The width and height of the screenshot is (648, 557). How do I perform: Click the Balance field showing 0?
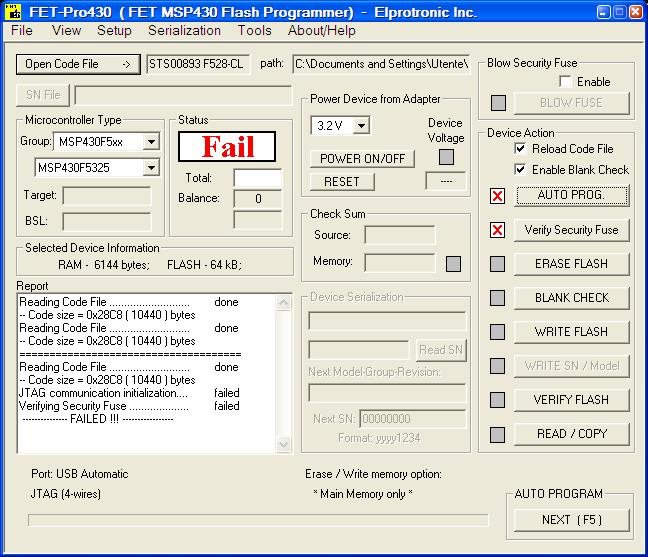pos(257,199)
